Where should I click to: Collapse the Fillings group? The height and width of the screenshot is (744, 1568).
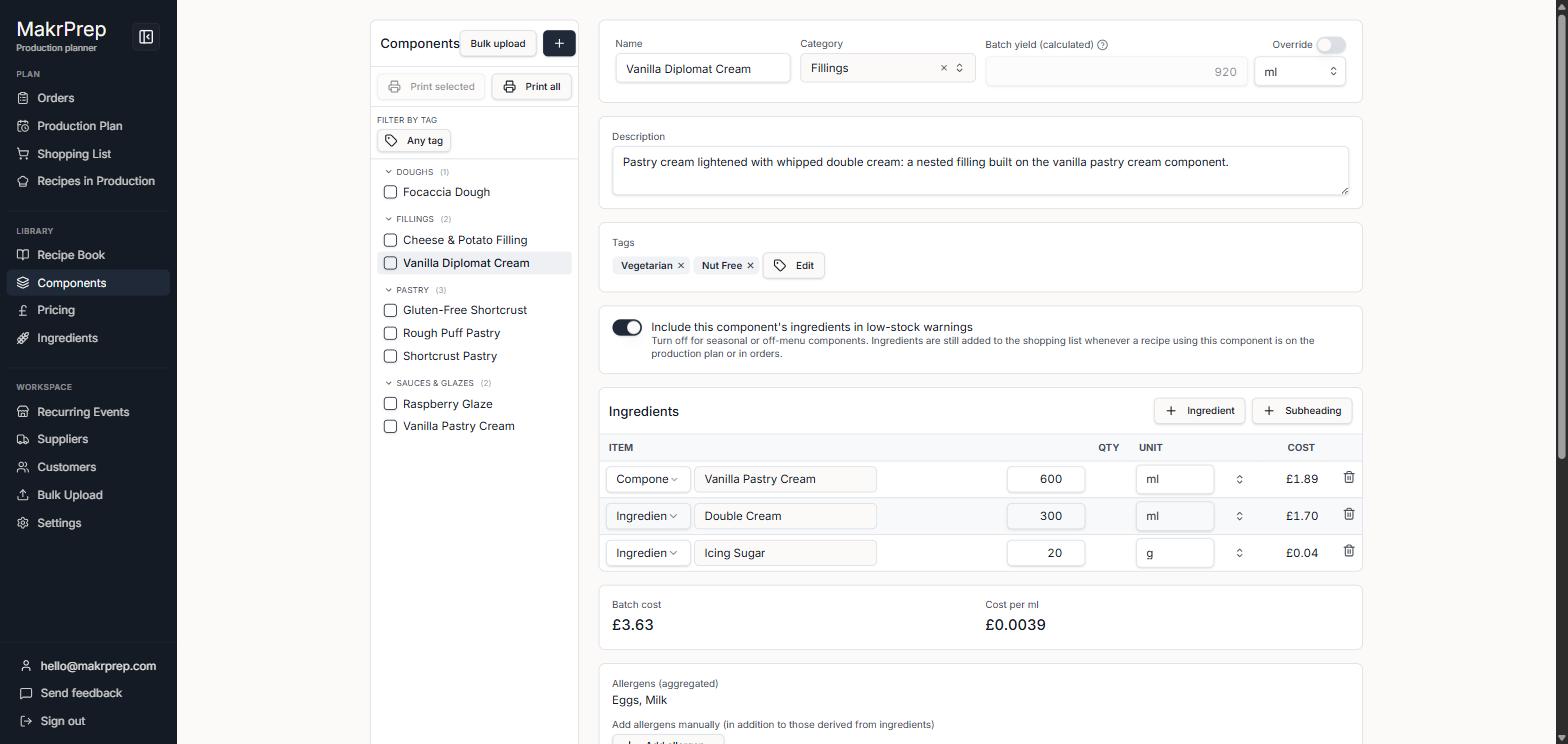(389, 219)
